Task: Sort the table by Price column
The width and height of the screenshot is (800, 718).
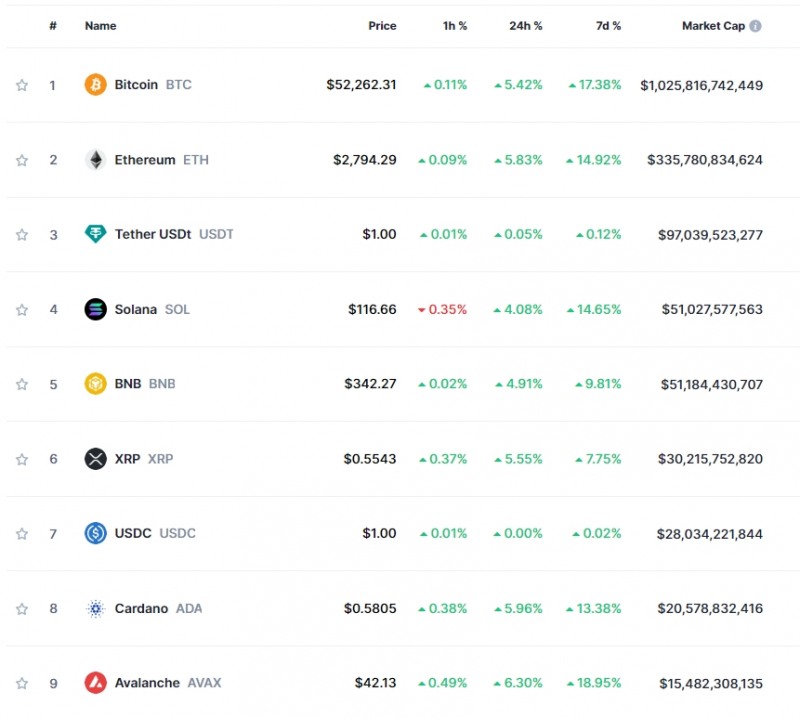Action: pos(382,26)
